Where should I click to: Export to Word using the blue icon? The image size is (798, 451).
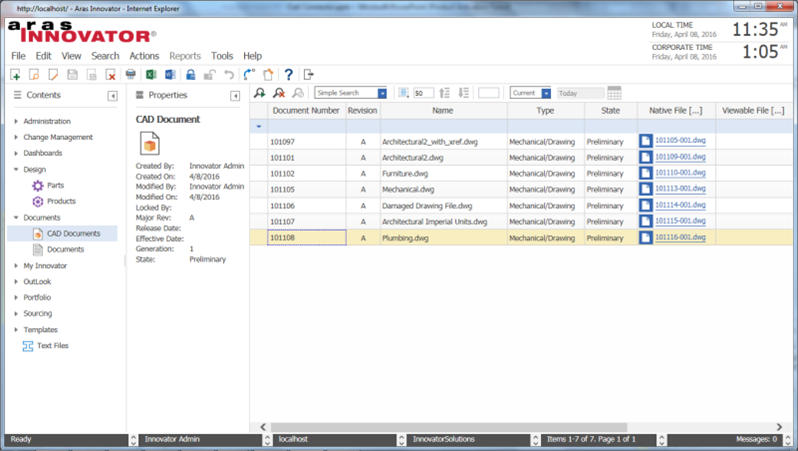(x=170, y=75)
